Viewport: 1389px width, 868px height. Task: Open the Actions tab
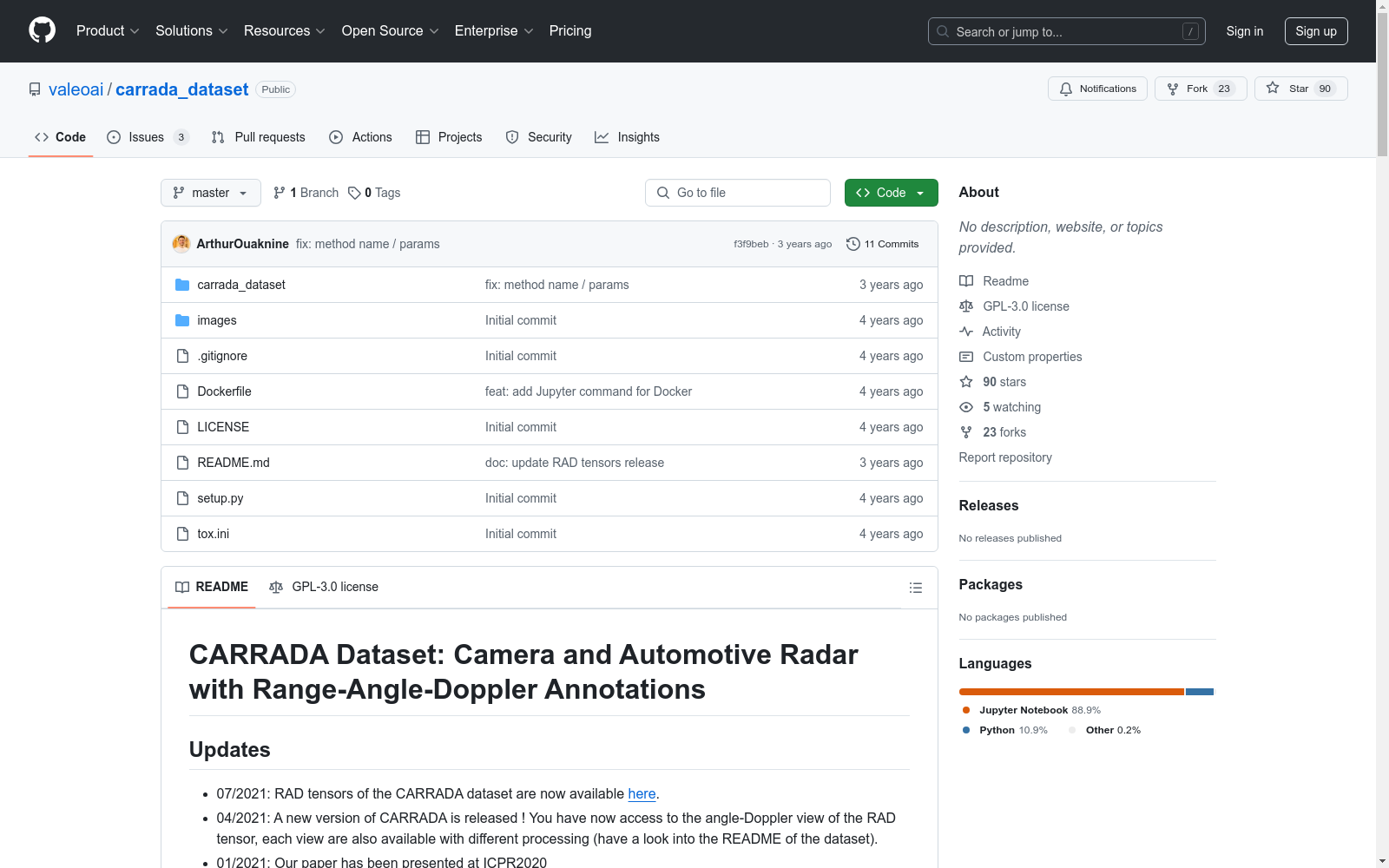[x=361, y=137]
